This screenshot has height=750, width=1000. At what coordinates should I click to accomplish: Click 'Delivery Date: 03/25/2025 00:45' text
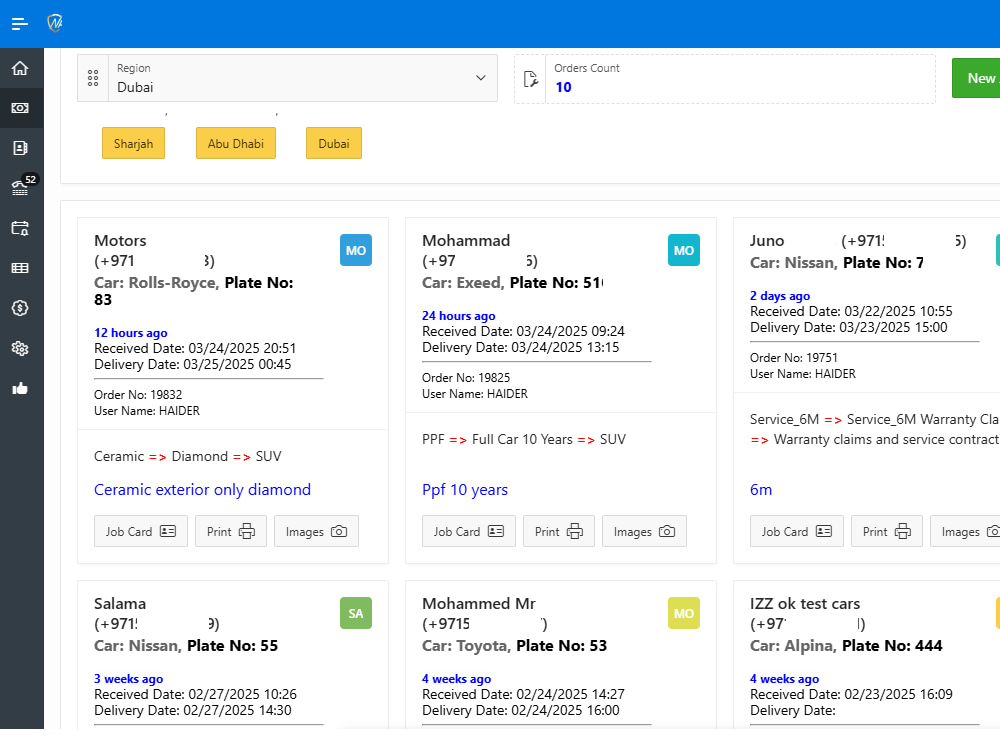pyautogui.click(x=193, y=364)
